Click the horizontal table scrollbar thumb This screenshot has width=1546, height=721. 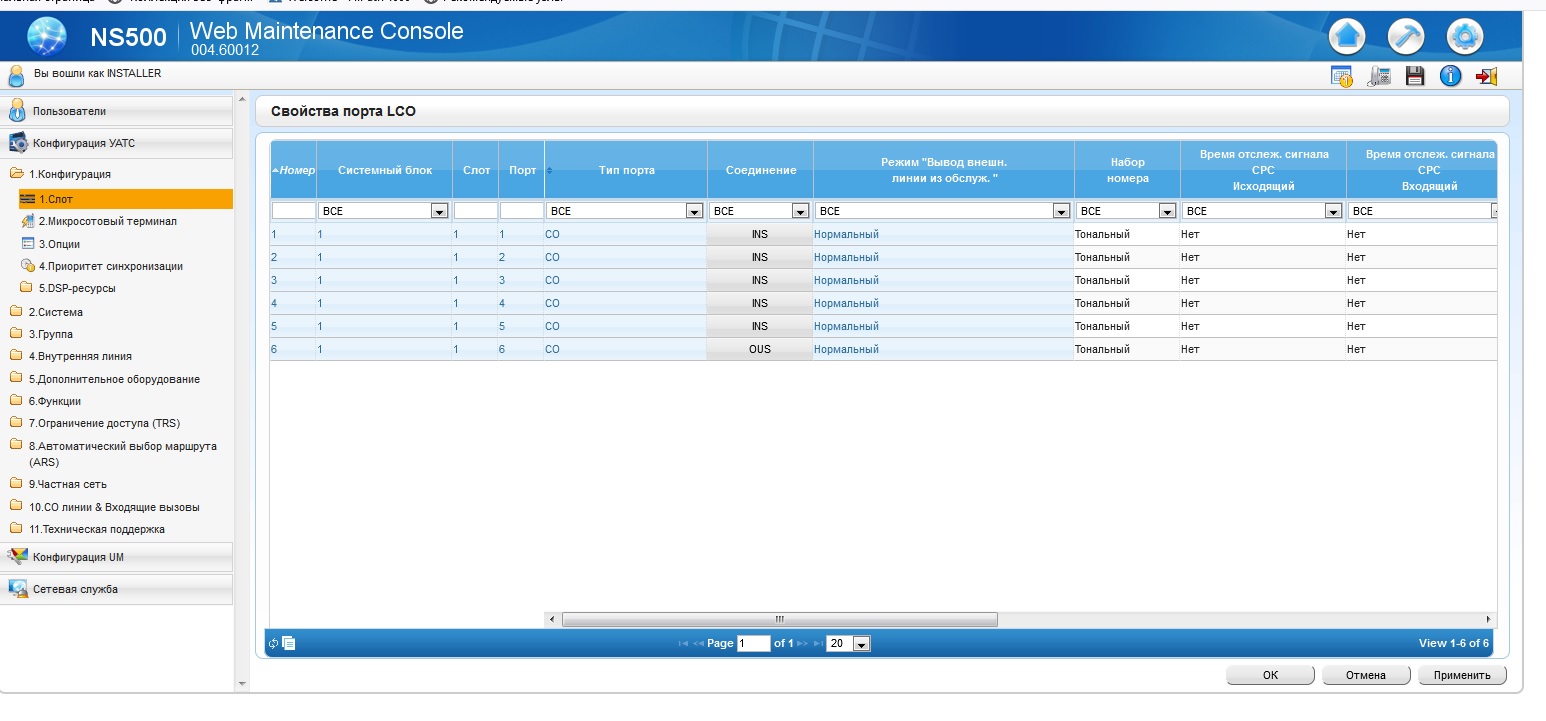[x=779, y=619]
